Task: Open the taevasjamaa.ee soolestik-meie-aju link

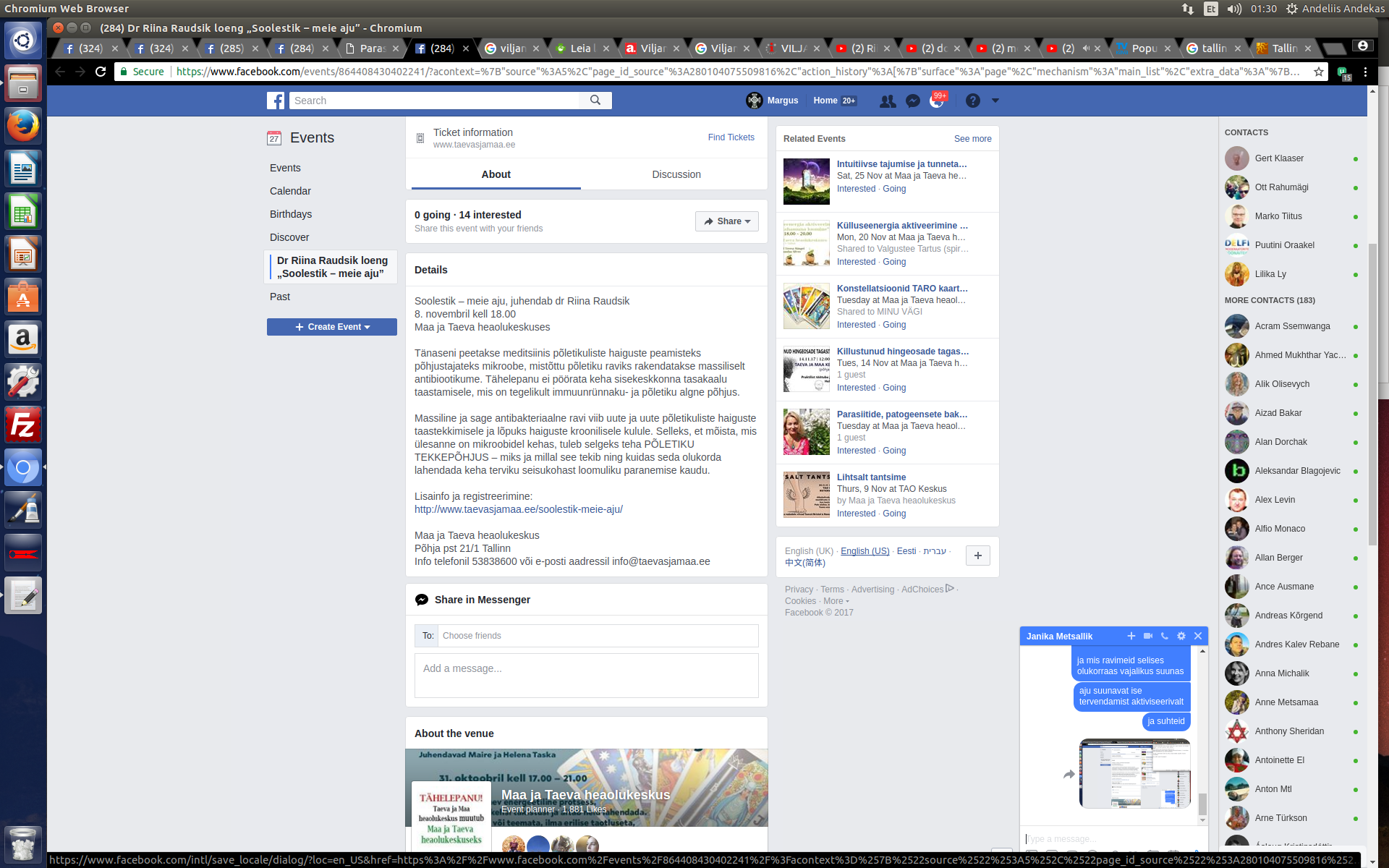Action: pos(519,509)
